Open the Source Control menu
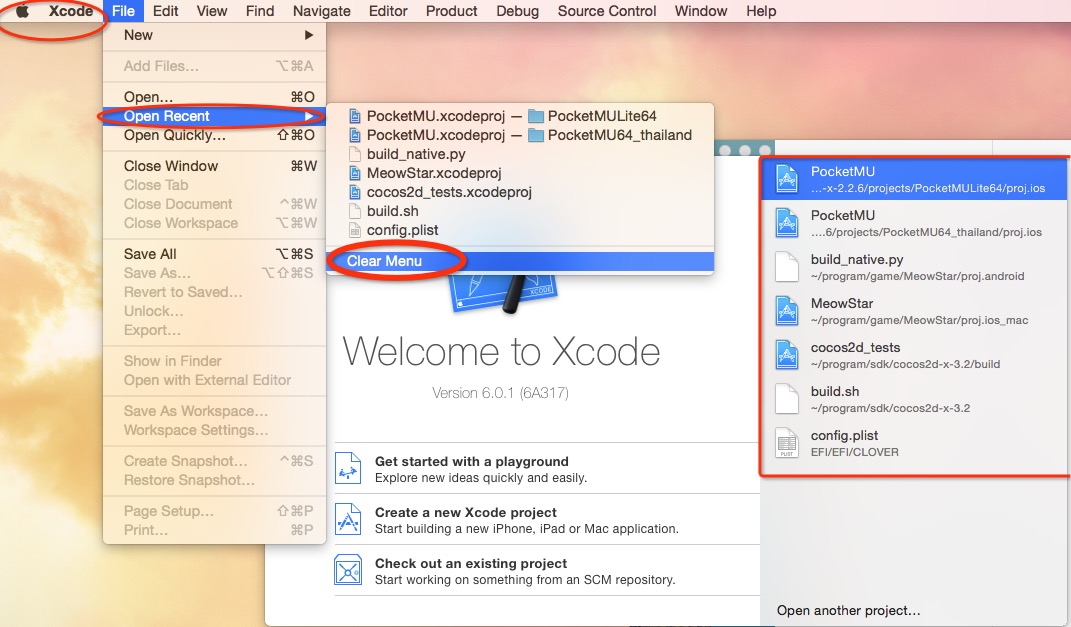The width and height of the screenshot is (1071, 627). 607,11
